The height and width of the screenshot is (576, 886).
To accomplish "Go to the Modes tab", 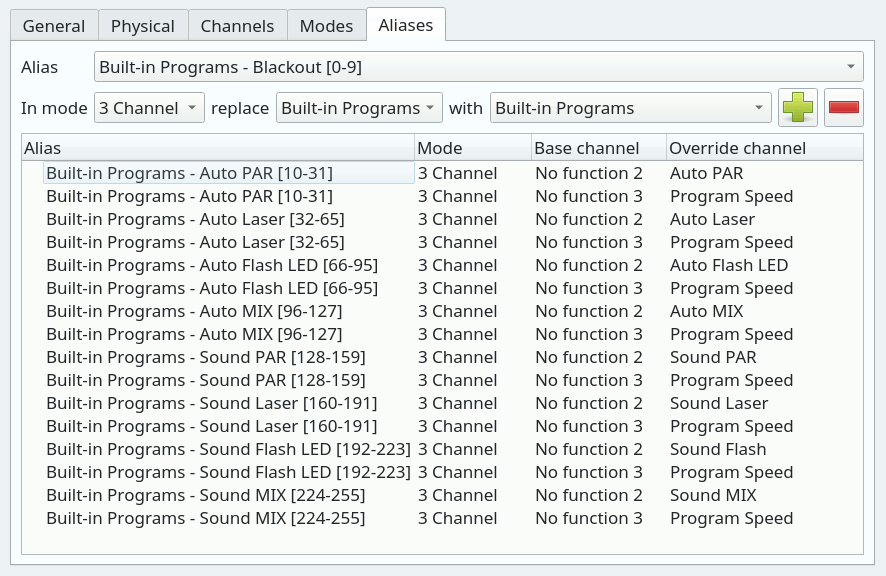I will coord(327,26).
